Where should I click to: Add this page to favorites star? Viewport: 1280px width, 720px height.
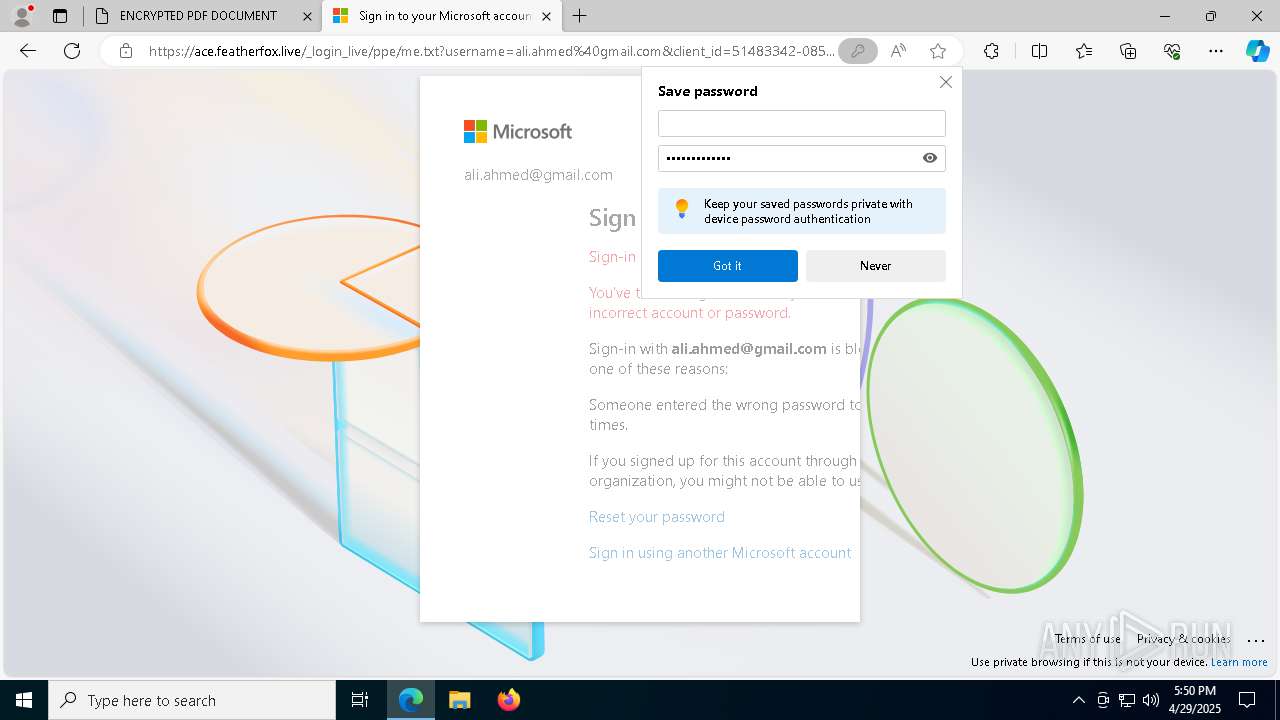point(937,51)
